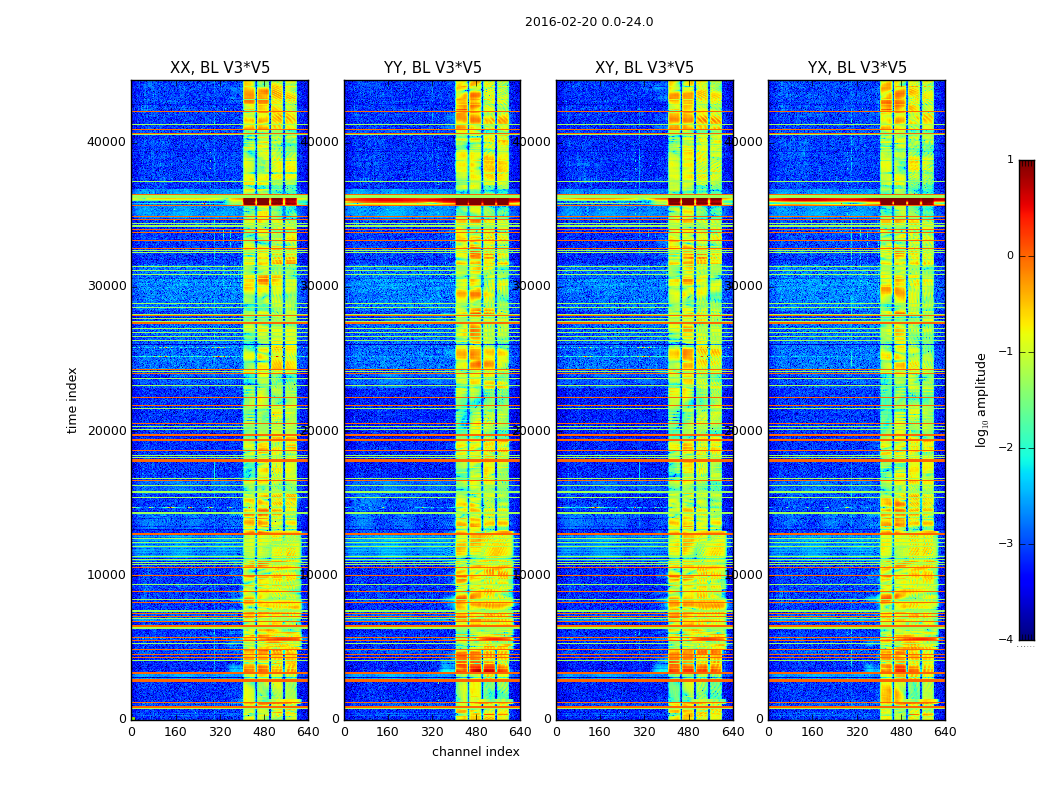Viewport: 1050px width, 800px height.
Task: Click the XY, BL V3*V5 subplot title
Action: pyautogui.click(x=644, y=68)
